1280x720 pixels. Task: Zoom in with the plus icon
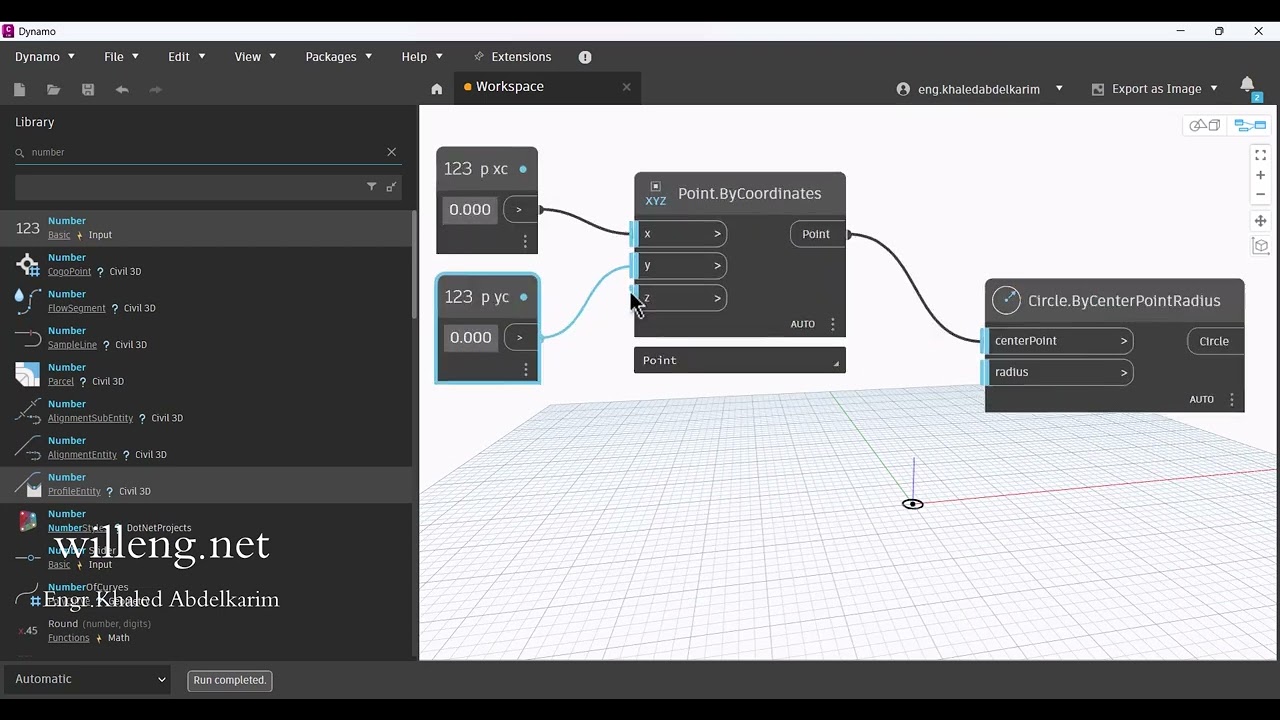click(1260, 175)
